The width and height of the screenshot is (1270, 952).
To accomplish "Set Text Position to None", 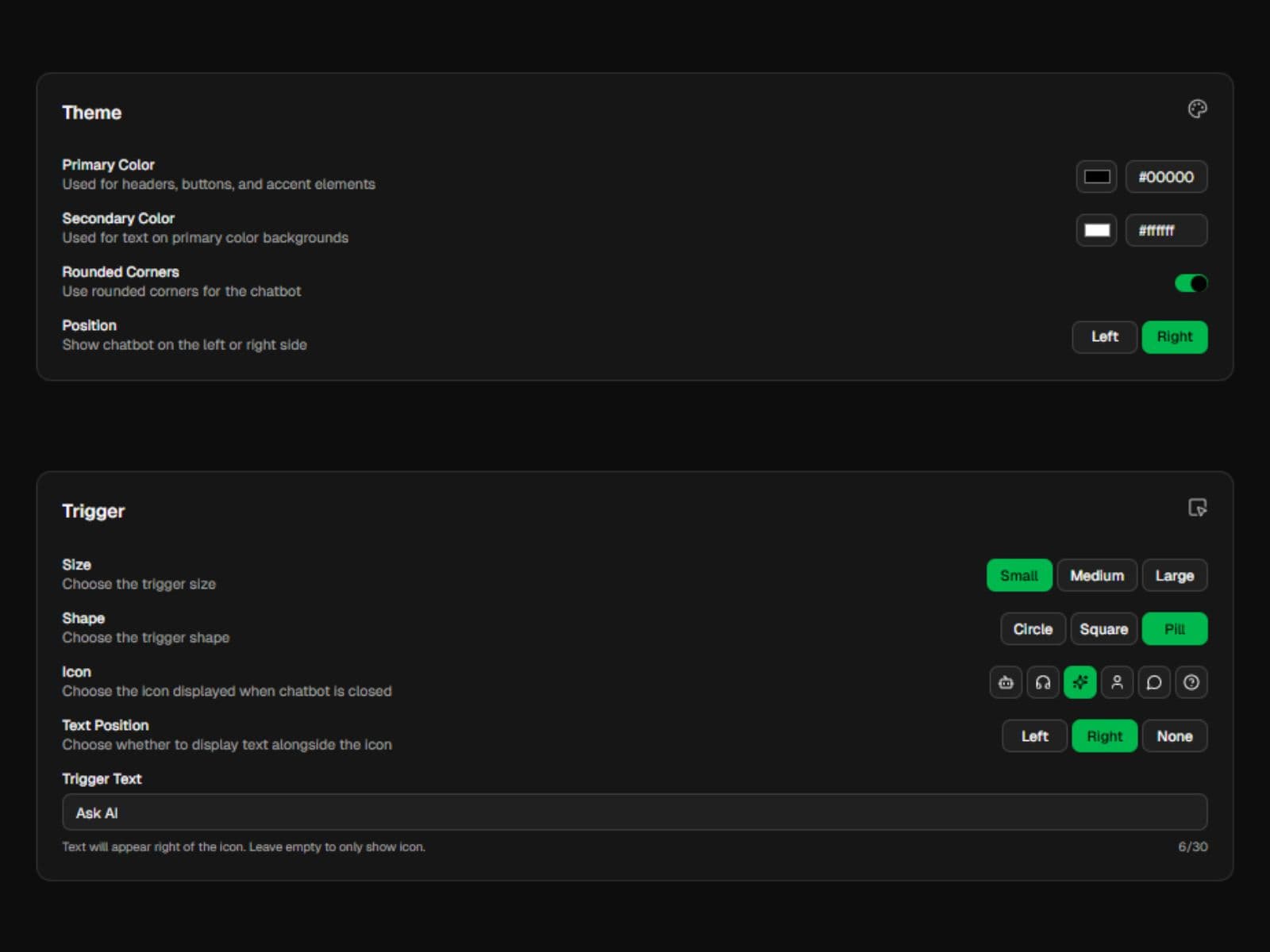I will (1175, 735).
